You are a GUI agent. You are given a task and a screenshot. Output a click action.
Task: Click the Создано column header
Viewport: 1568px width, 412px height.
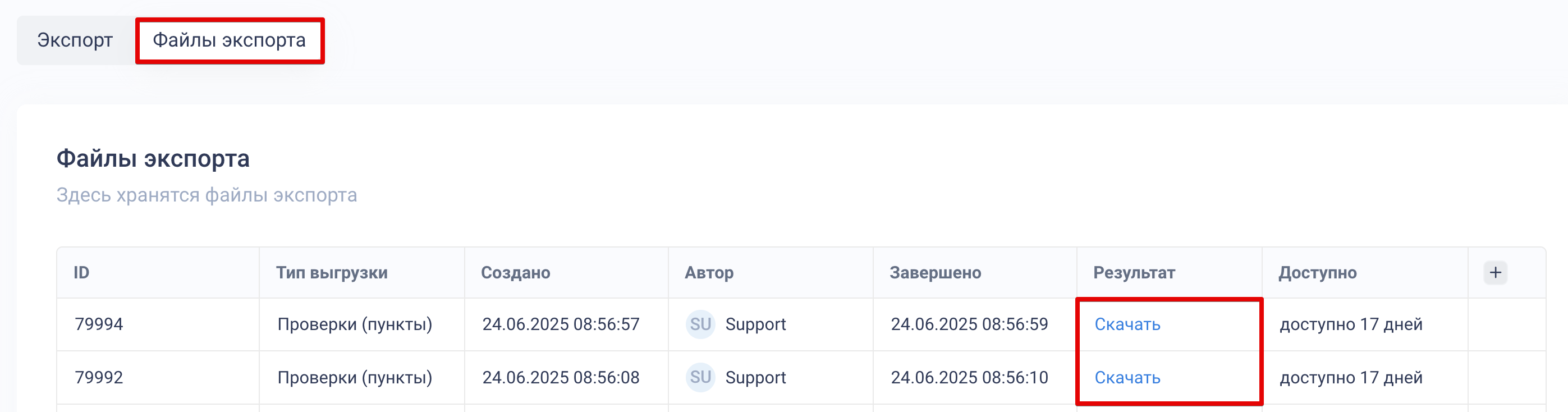tap(516, 273)
